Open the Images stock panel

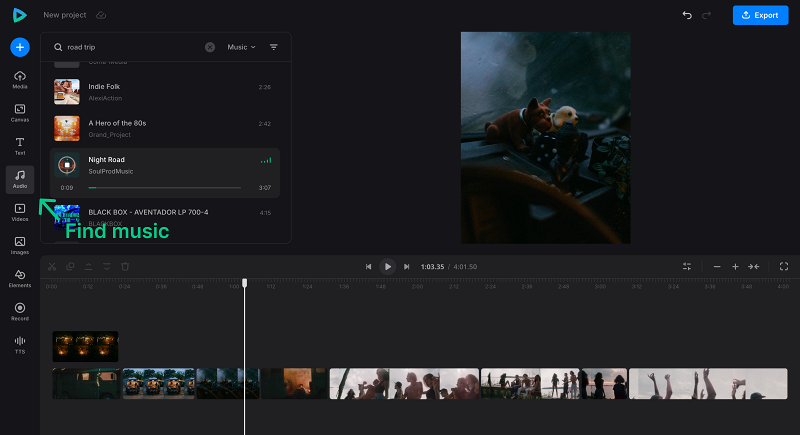click(x=20, y=246)
